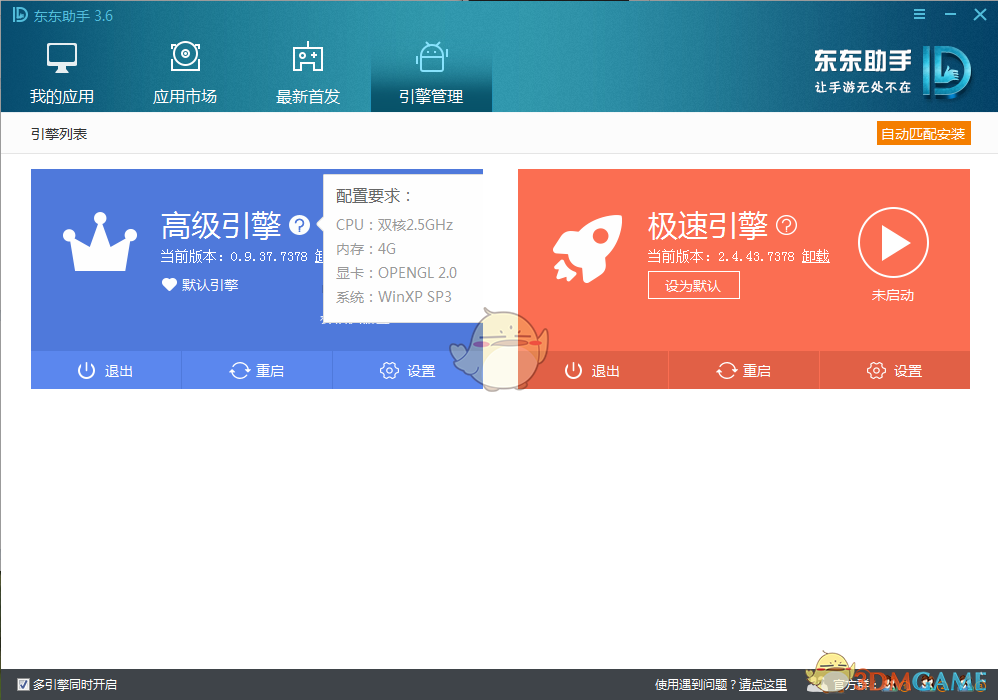Switch to the 应用市场 tab

(185, 73)
